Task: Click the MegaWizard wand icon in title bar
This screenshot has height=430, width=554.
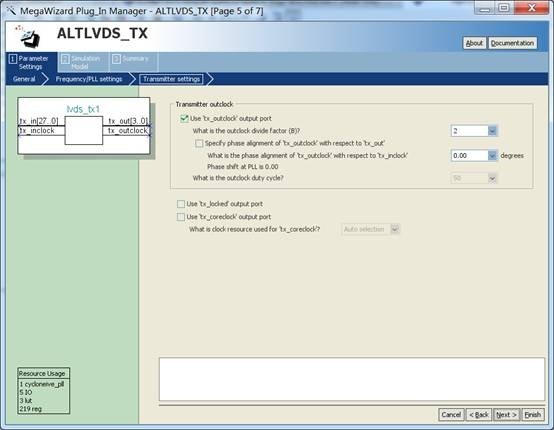Action: pos(11,11)
